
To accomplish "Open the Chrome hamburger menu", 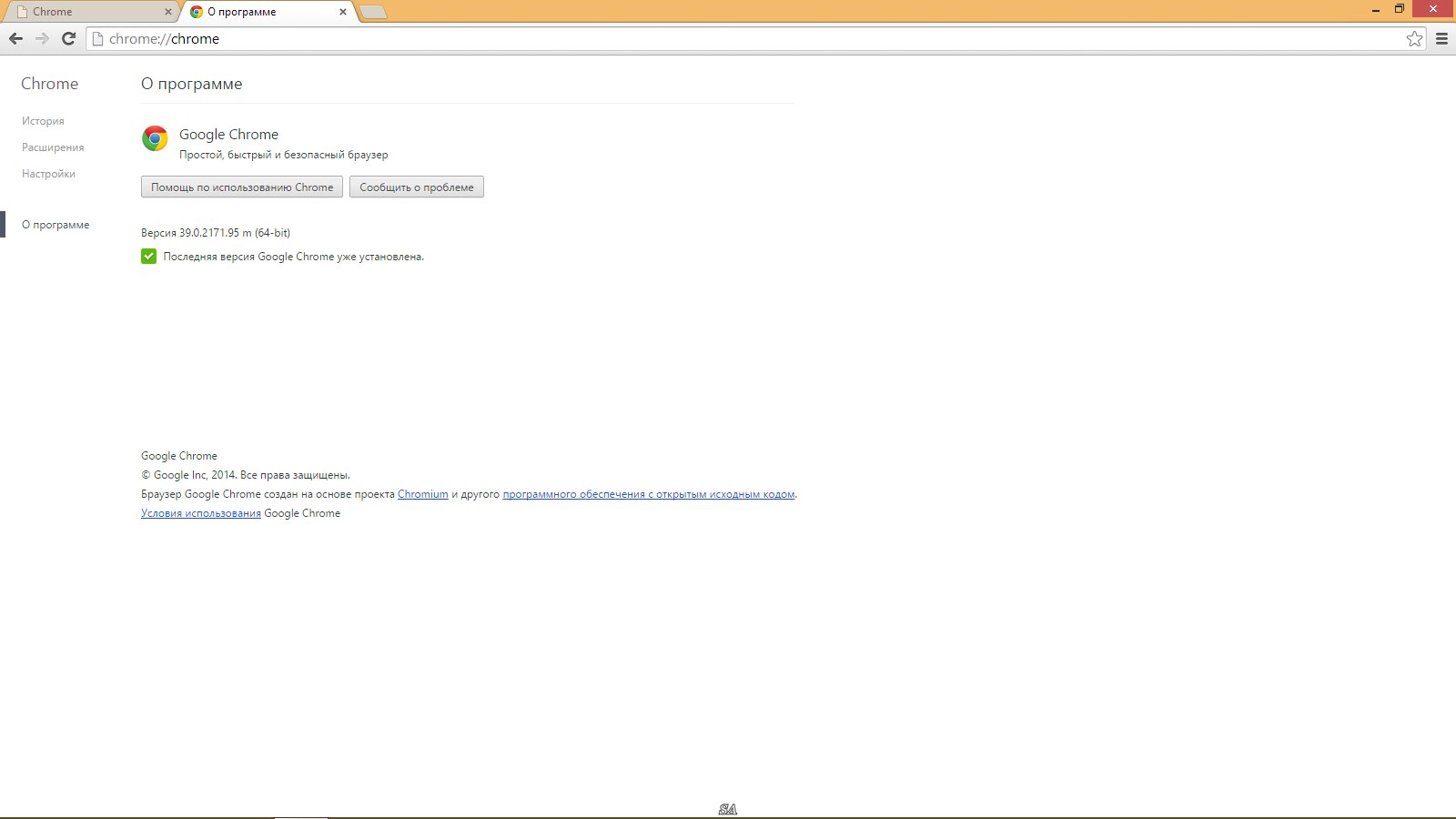I will tap(1441, 38).
